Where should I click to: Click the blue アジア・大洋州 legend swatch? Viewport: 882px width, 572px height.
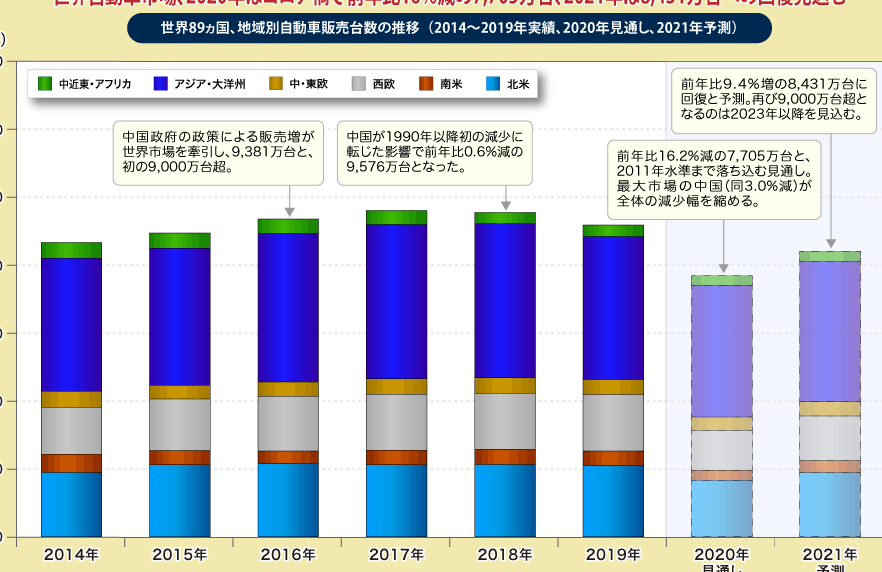160,84
